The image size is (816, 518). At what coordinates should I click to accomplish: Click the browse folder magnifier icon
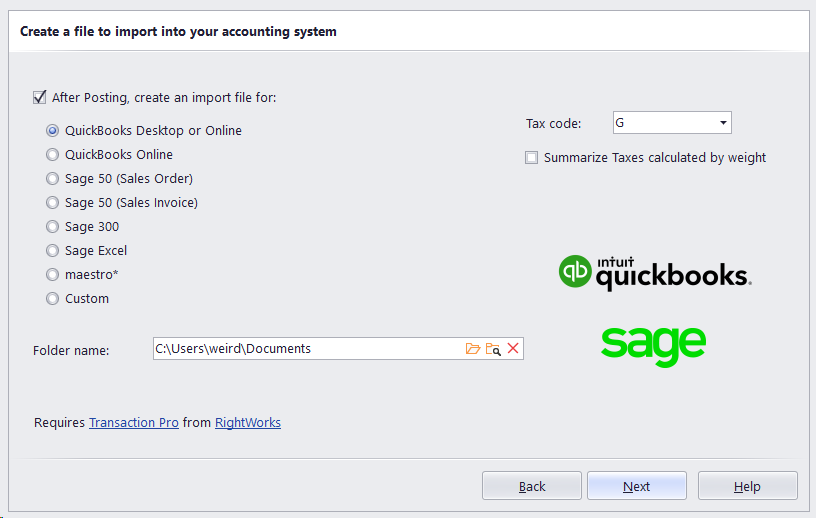[x=493, y=349]
